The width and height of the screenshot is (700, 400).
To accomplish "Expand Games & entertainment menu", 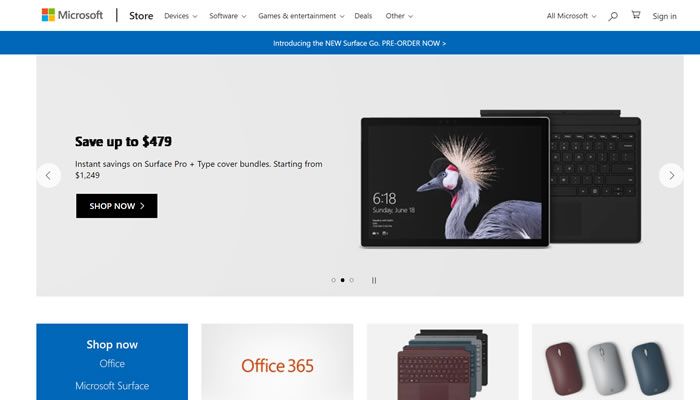I will tap(301, 16).
